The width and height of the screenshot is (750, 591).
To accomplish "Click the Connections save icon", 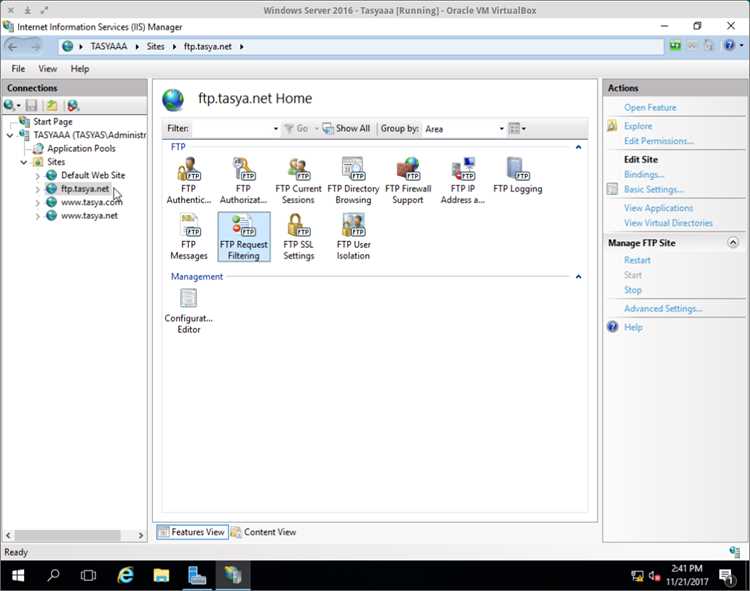I will (32, 105).
